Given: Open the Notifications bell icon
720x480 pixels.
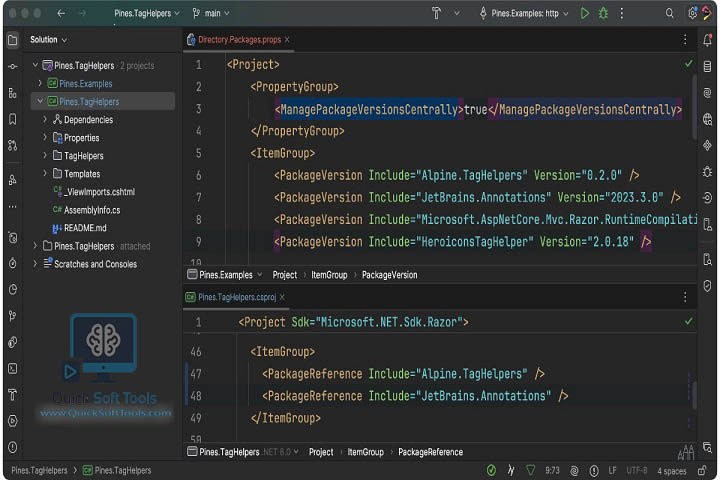Looking at the screenshot, I should pyautogui.click(x=707, y=40).
